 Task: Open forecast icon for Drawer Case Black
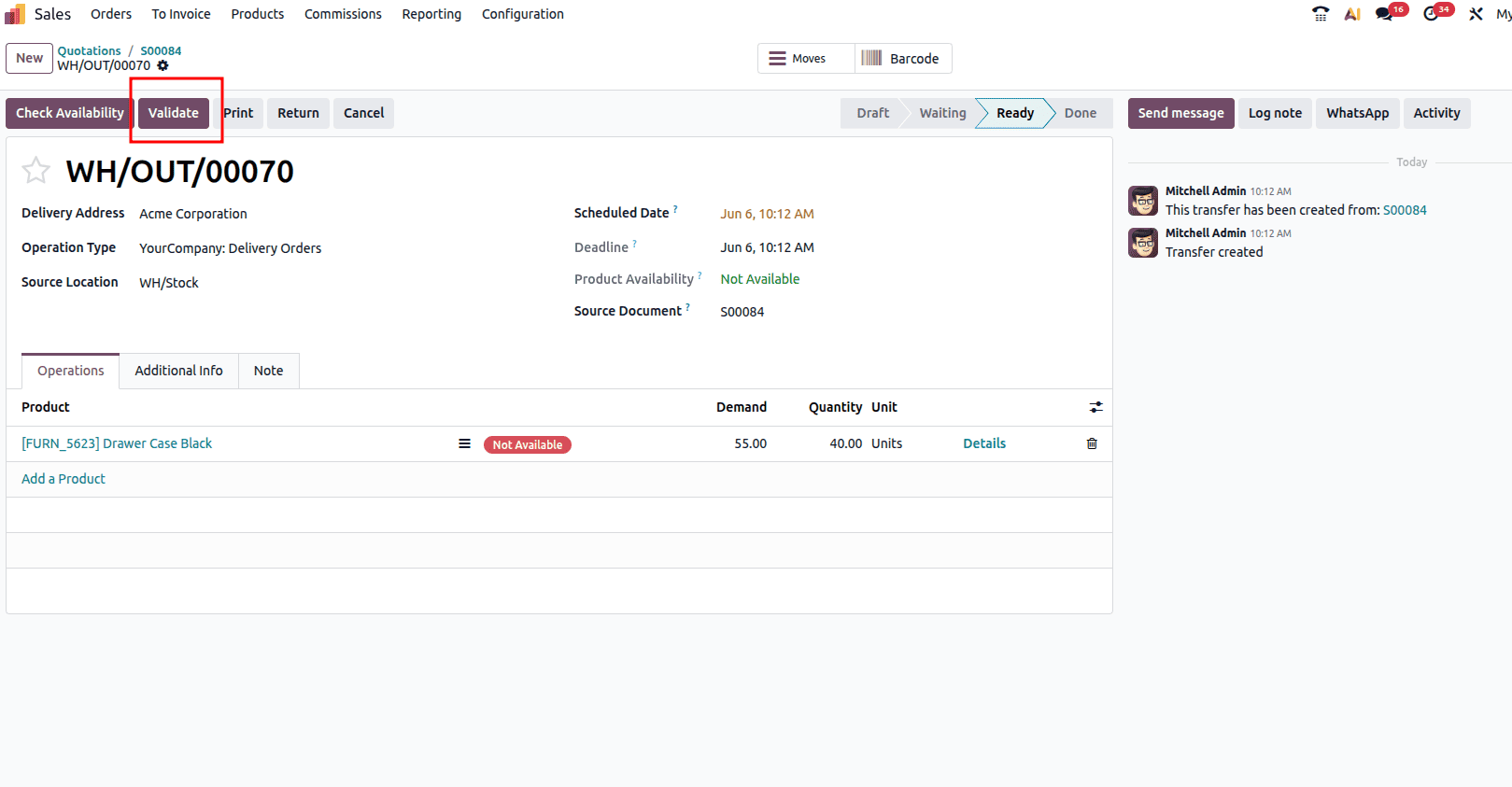click(464, 443)
